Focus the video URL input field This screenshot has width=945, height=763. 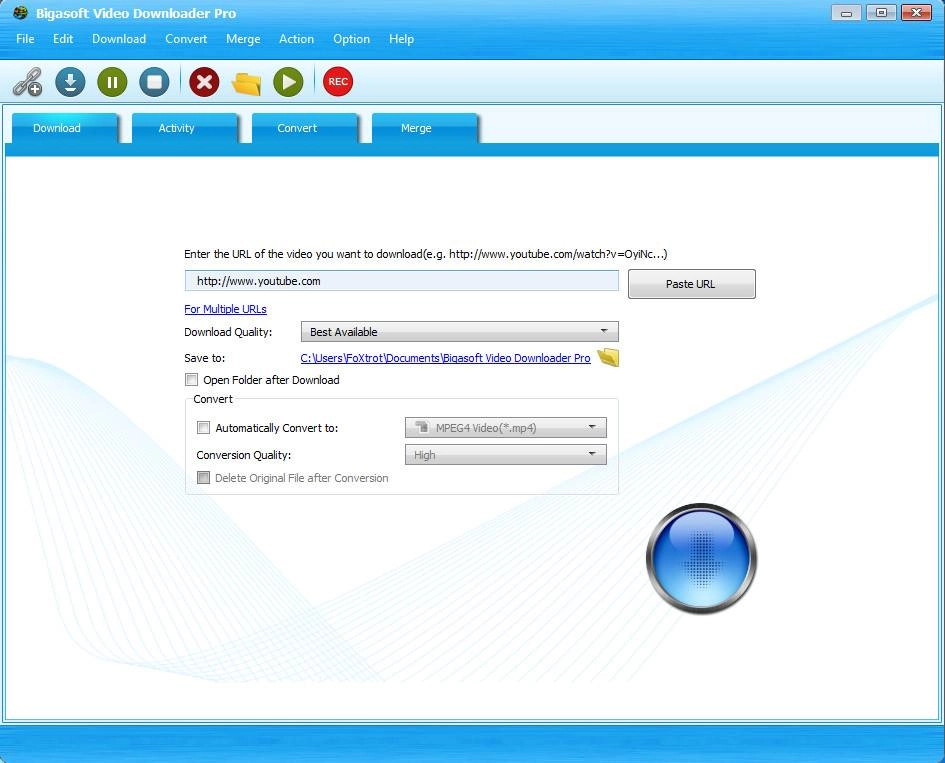click(x=401, y=281)
